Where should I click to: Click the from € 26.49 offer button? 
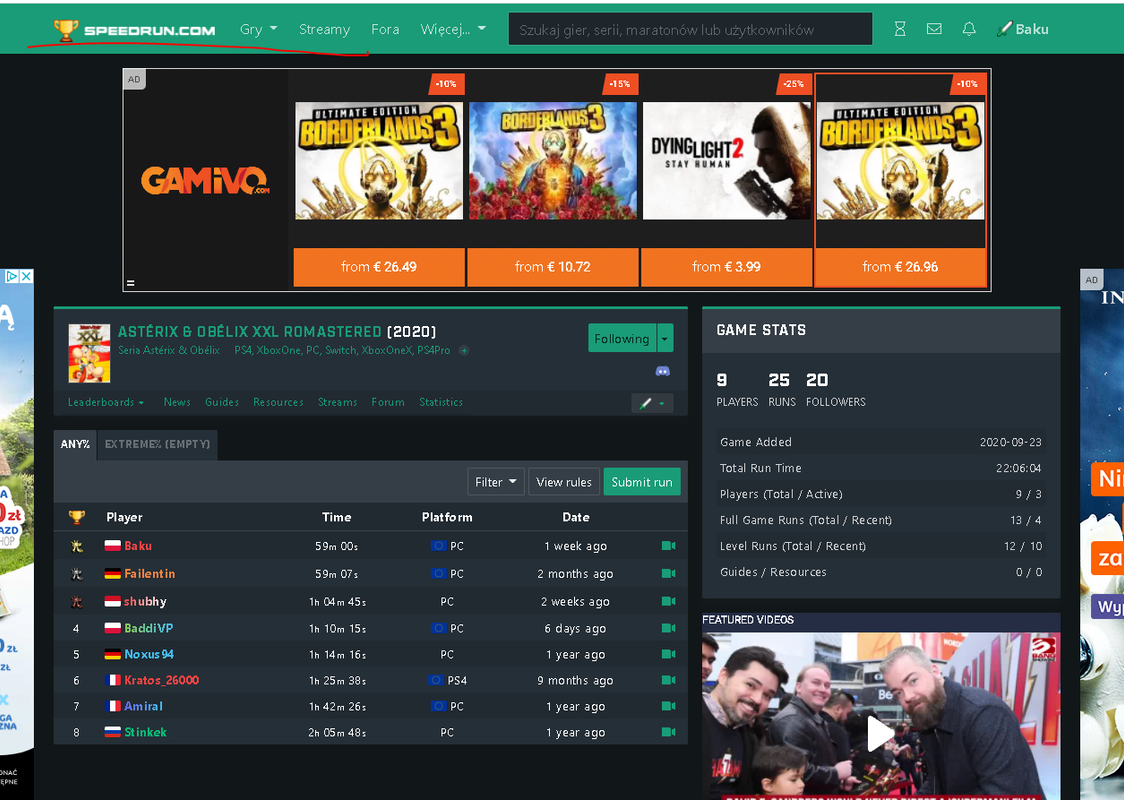(x=379, y=267)
